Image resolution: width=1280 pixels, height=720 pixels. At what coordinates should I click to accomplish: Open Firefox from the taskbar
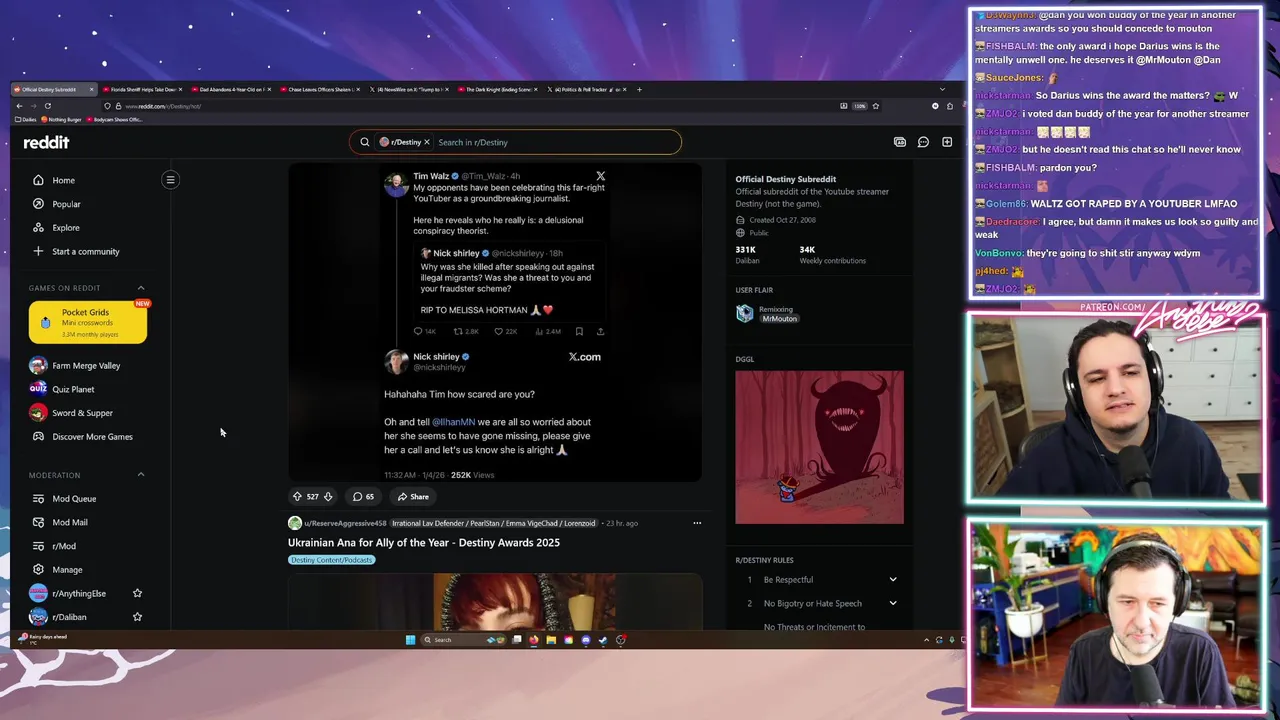[x=534, y=640]
